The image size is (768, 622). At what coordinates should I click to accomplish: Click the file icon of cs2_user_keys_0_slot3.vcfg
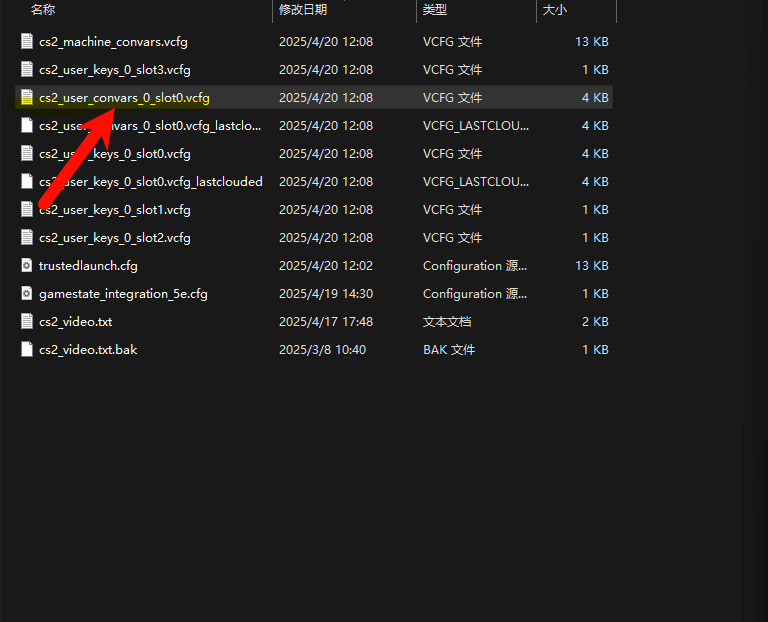(x=27, y=70)
